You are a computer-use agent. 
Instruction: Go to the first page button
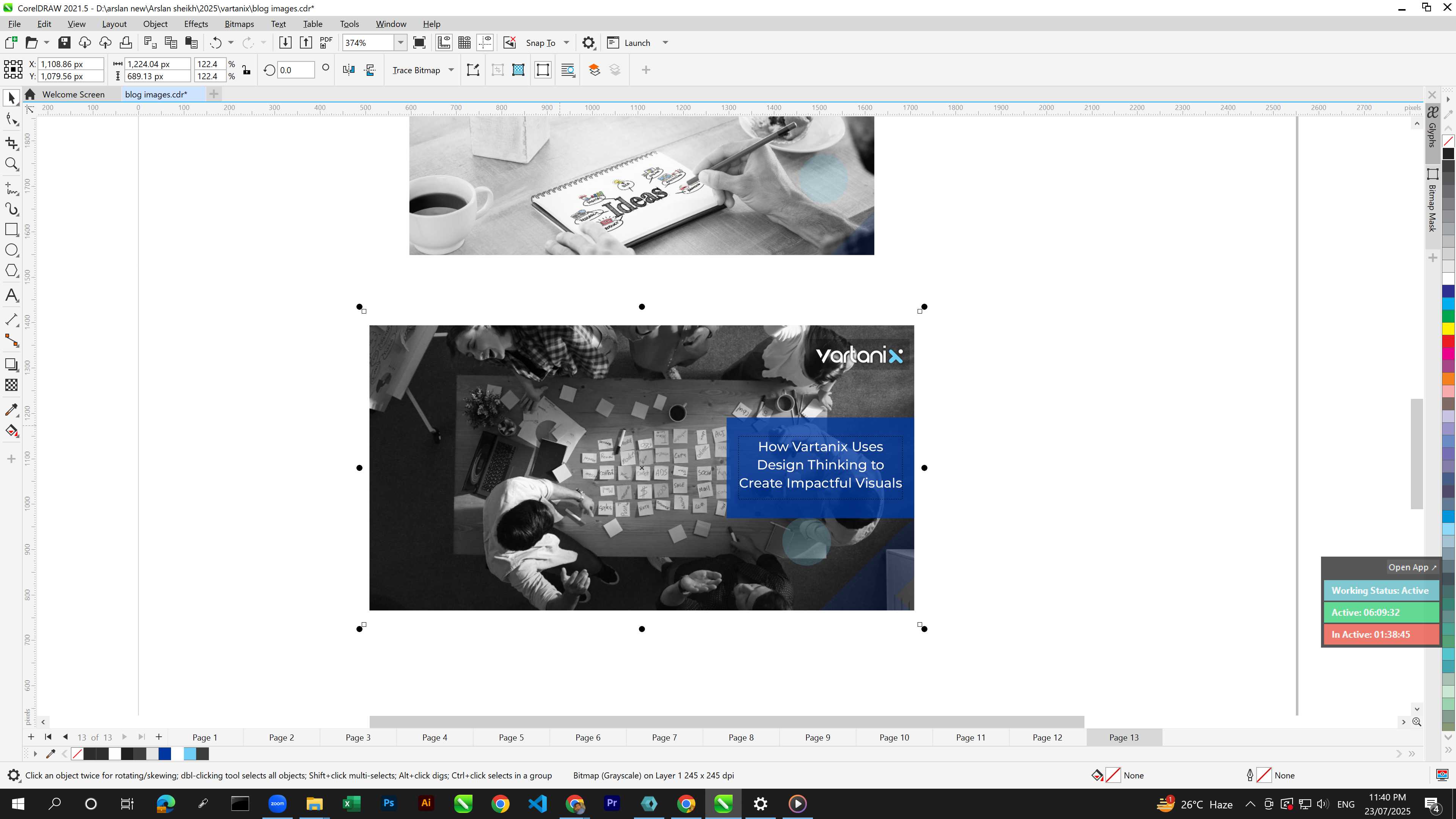pyautogui.click(x=48, y=736)
